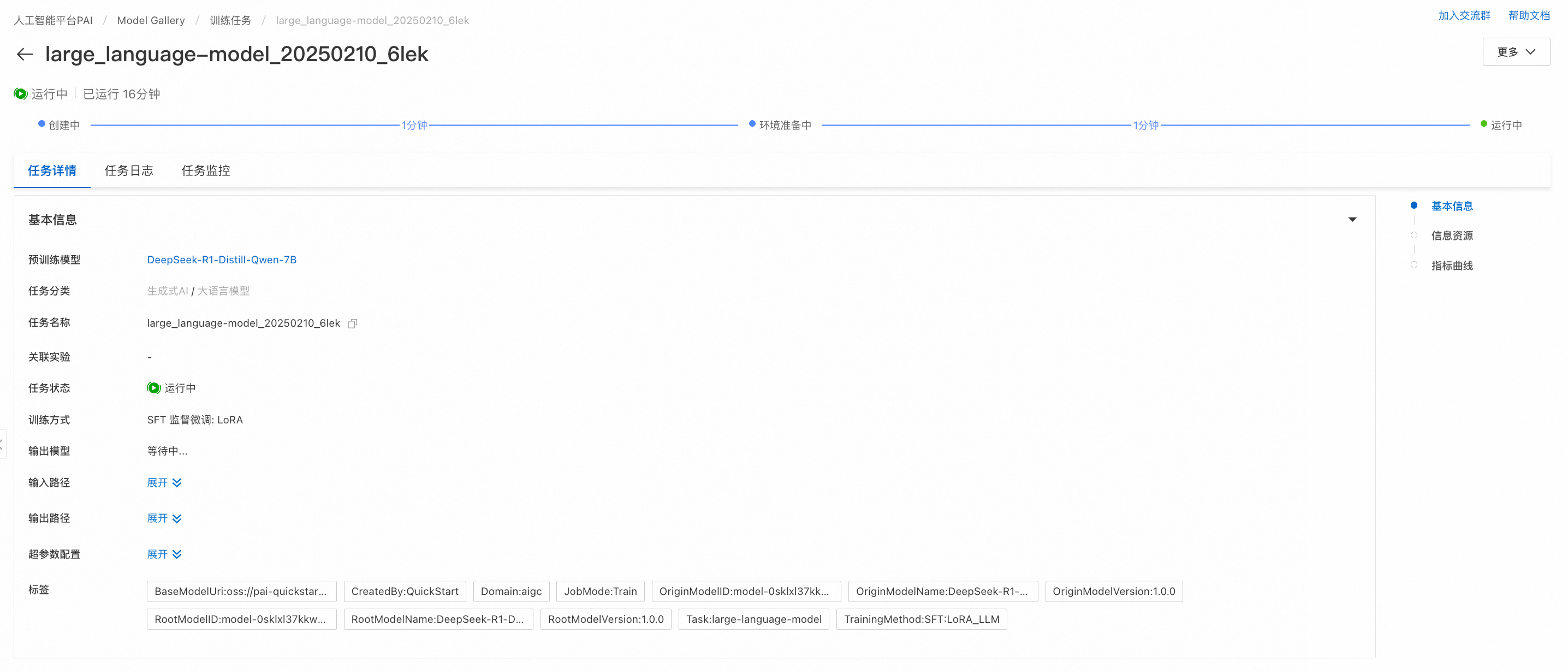This screenshot has height=672, width=1568.
Task: Switch to the 任务日志 tab
Action: [x=128, y=170]
